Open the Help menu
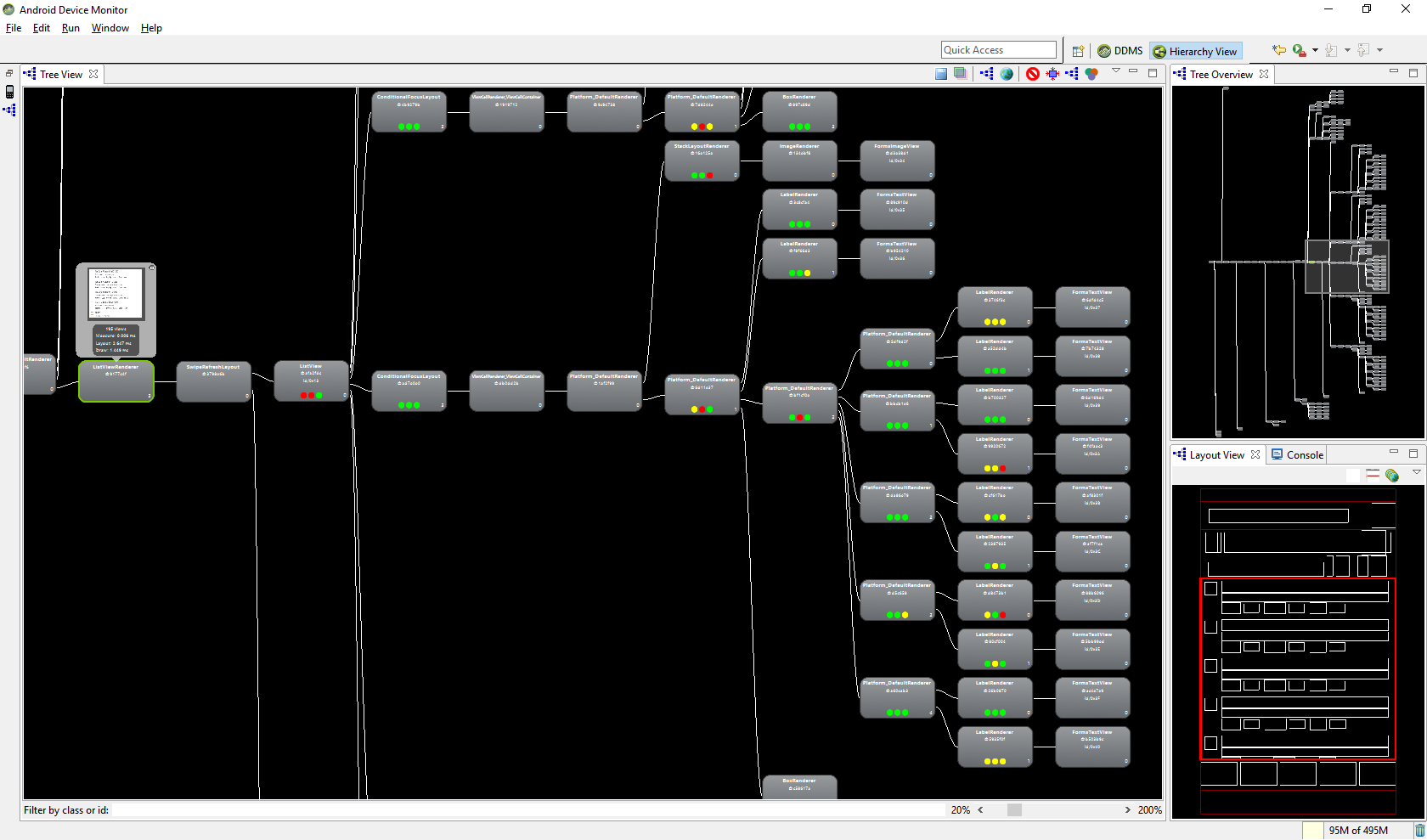1427x840 pixels. [151, 28]
